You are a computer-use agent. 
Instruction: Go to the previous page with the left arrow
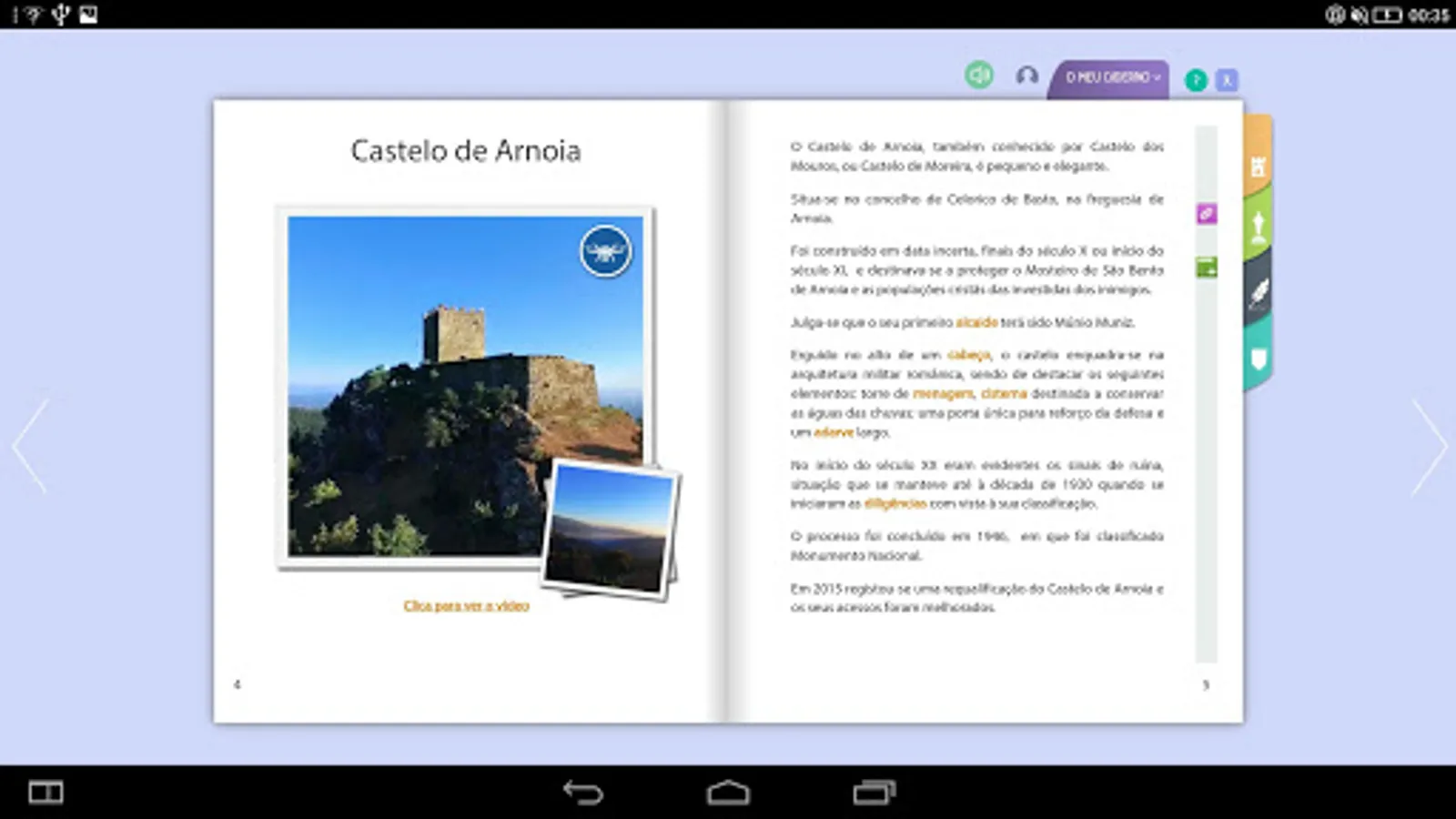click(x=30, y=446)
